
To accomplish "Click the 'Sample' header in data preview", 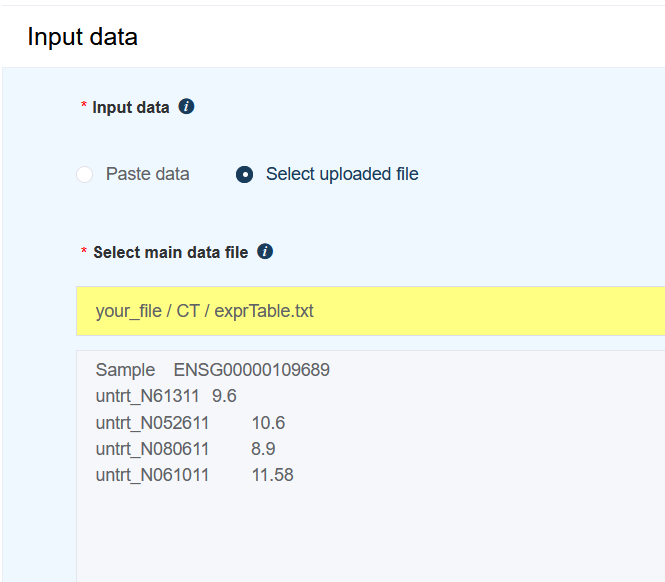I will click(125, 370).
